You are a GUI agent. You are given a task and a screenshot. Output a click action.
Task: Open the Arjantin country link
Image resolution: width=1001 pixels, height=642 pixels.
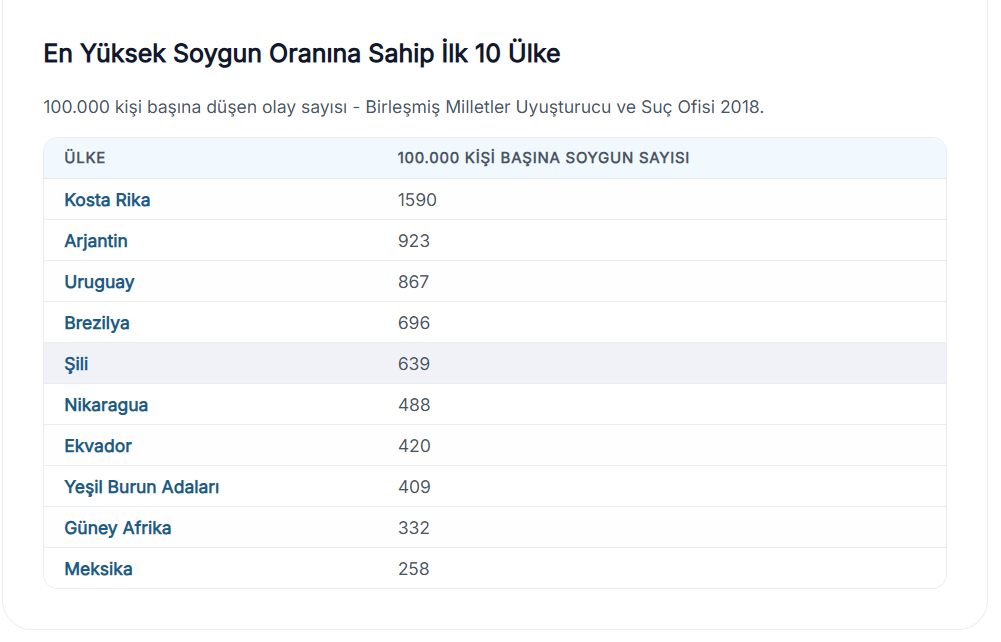(x=96, y=241)
